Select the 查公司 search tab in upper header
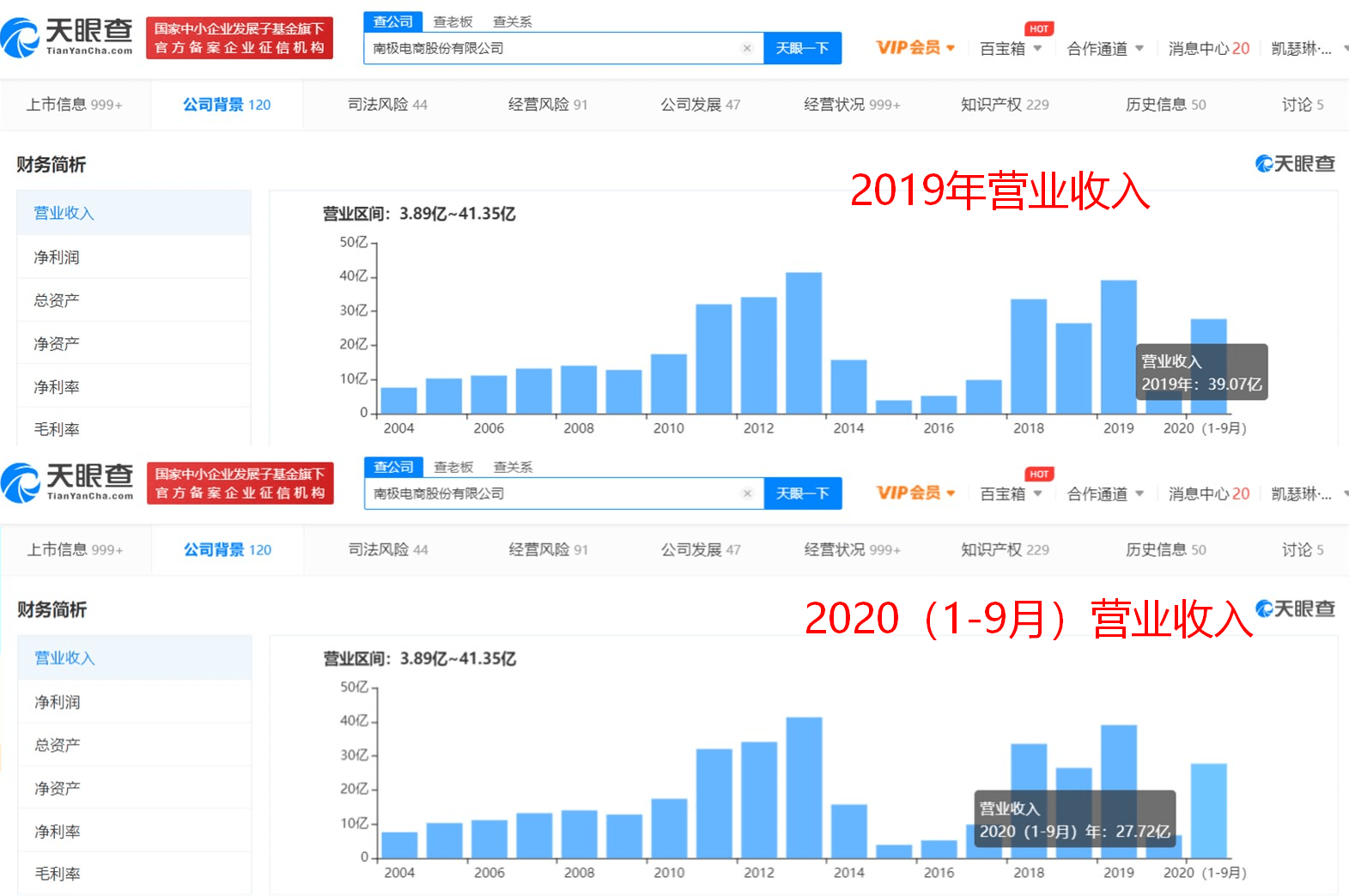This screenshot has width=1349, height=896. (393, 21)
